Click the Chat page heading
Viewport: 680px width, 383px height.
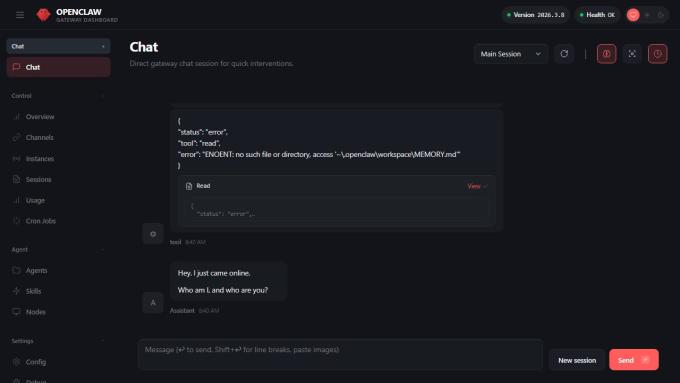tap(144, 47)
